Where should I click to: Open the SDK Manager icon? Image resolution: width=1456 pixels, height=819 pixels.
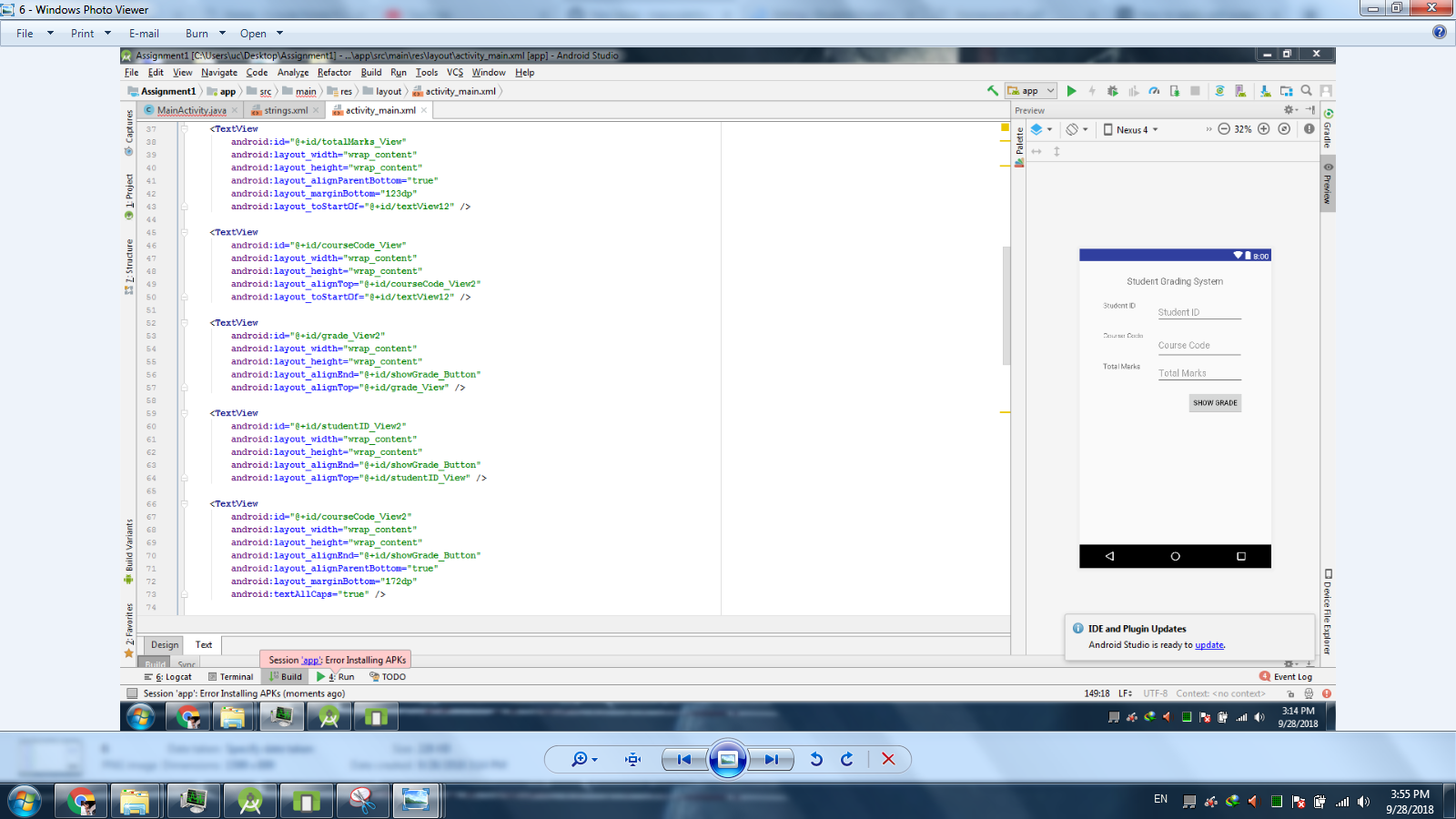(1265, 91)
